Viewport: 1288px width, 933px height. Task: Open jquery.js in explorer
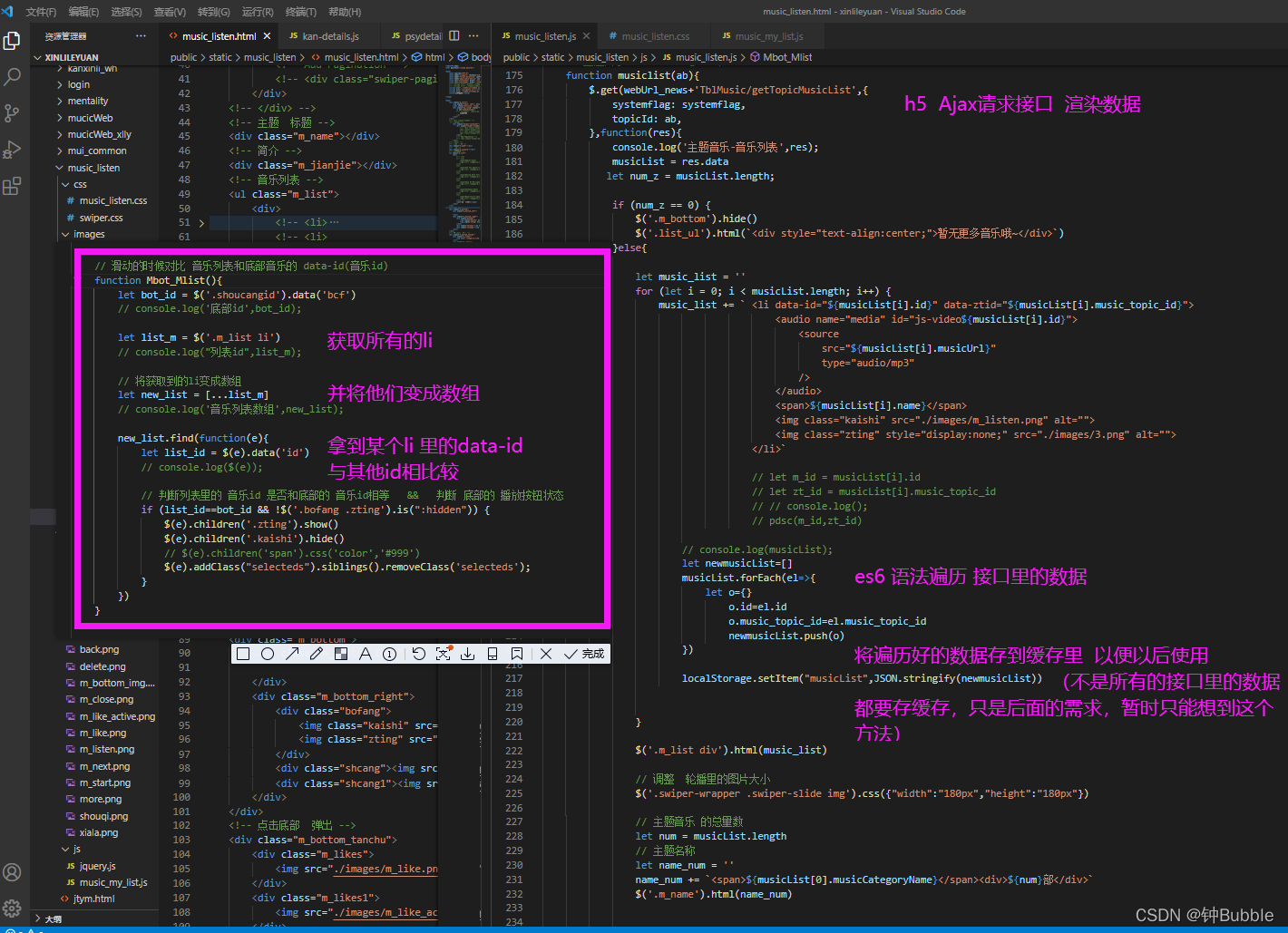tap(97, 866)
